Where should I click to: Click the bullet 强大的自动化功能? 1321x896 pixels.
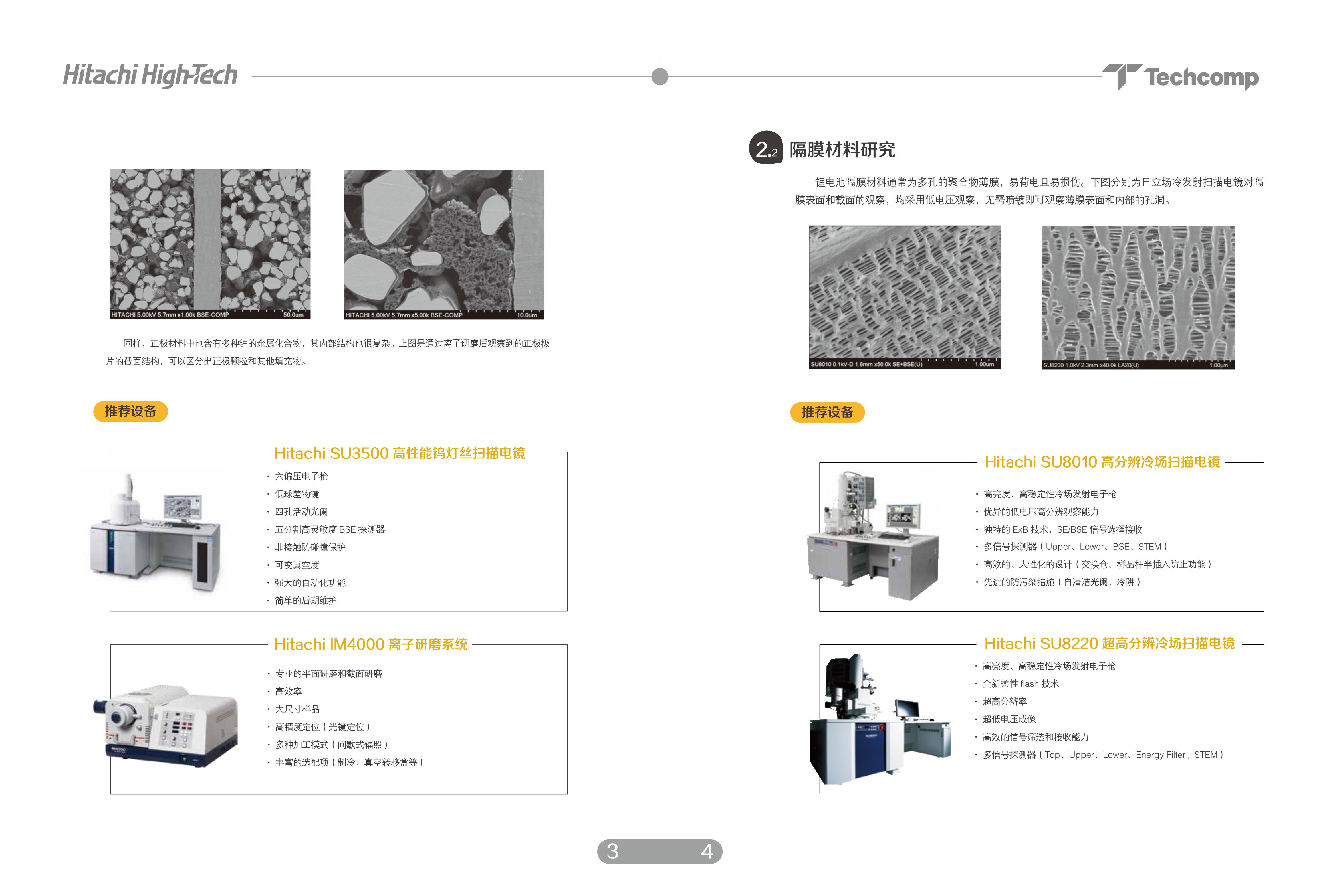306,582
